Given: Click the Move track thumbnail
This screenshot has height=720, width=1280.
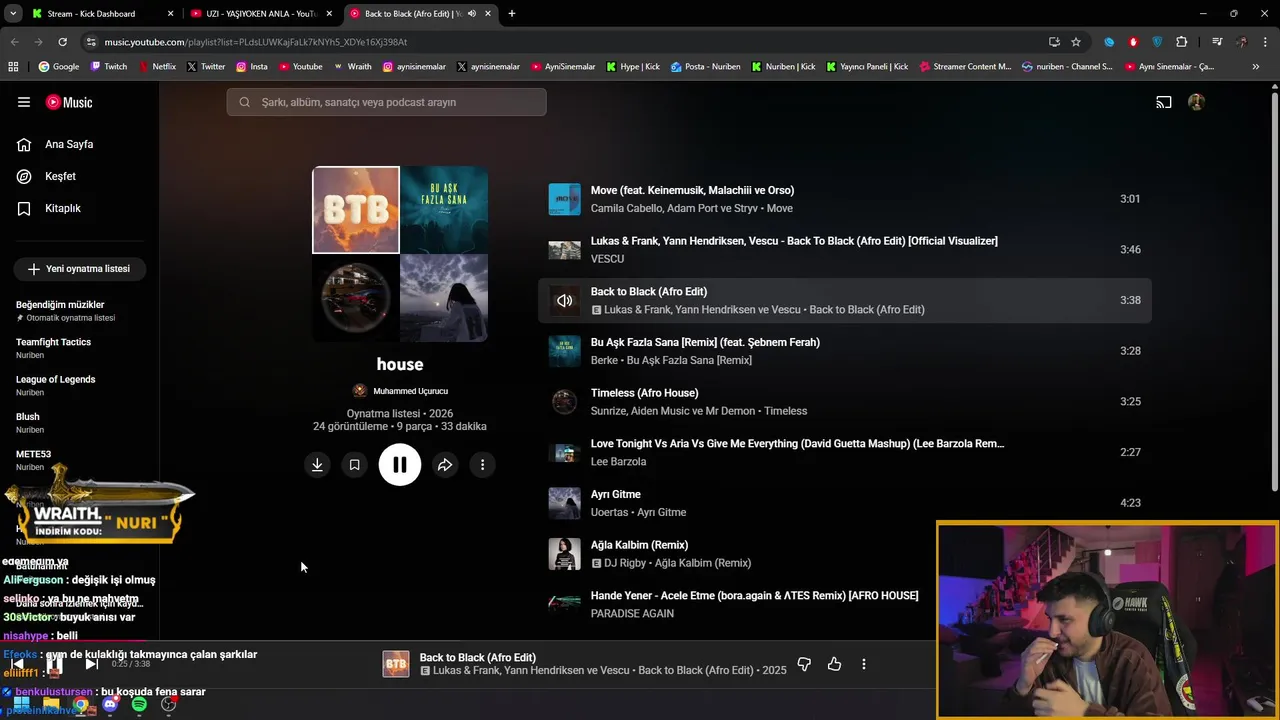Looking at the screenshot, I should point(565,199).
